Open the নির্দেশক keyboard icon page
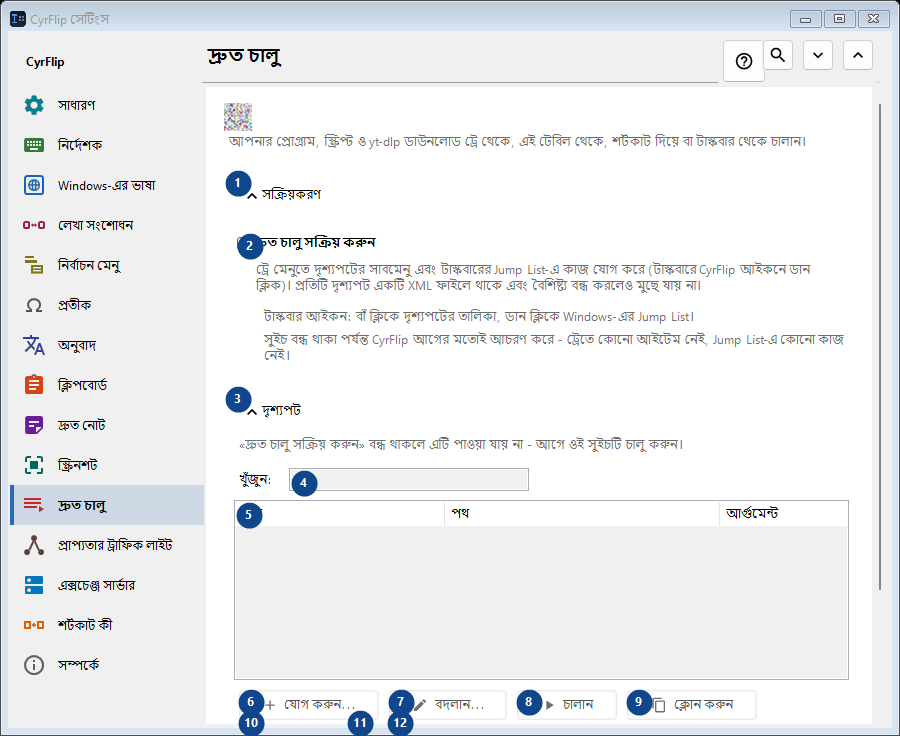Screen dimensions: 900x736 click(34, 145)
